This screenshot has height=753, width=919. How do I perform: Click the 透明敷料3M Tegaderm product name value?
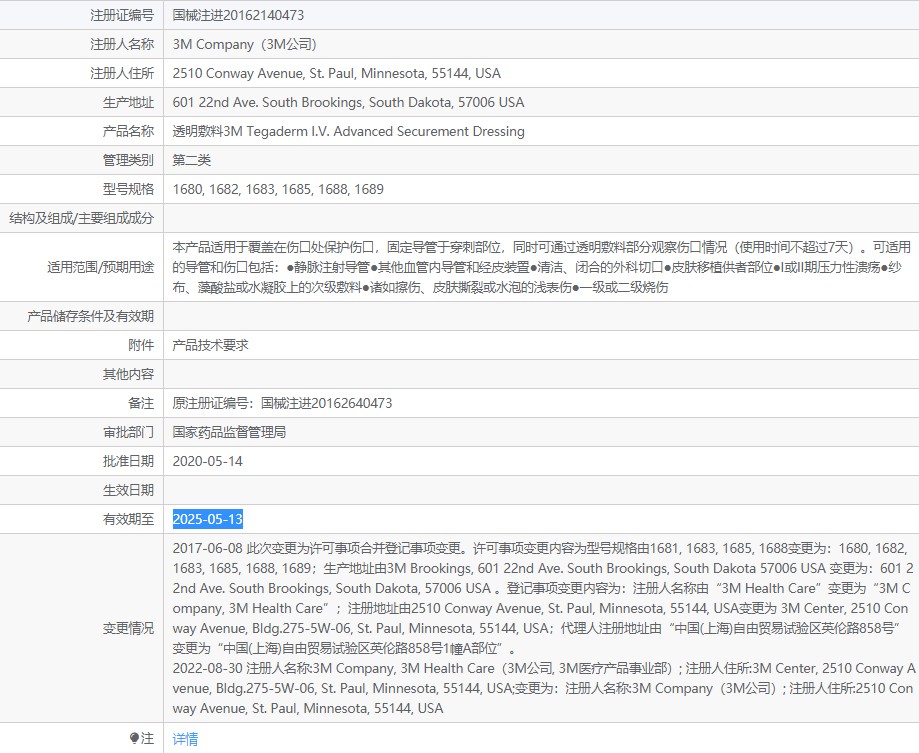pyautogui.click(x=348, y=131)
